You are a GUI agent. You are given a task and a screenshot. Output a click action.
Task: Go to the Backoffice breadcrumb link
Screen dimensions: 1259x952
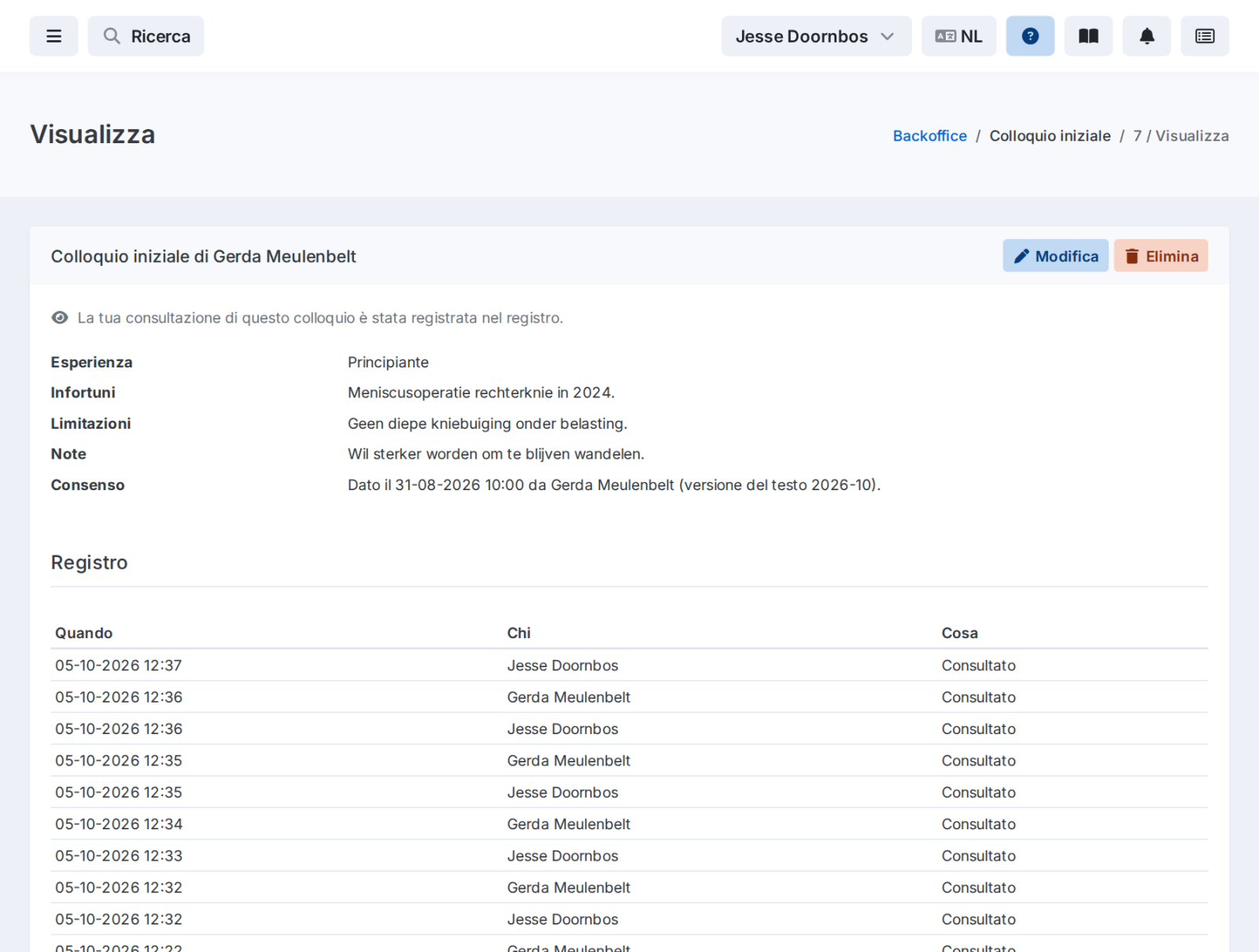(x=929, y=136)
